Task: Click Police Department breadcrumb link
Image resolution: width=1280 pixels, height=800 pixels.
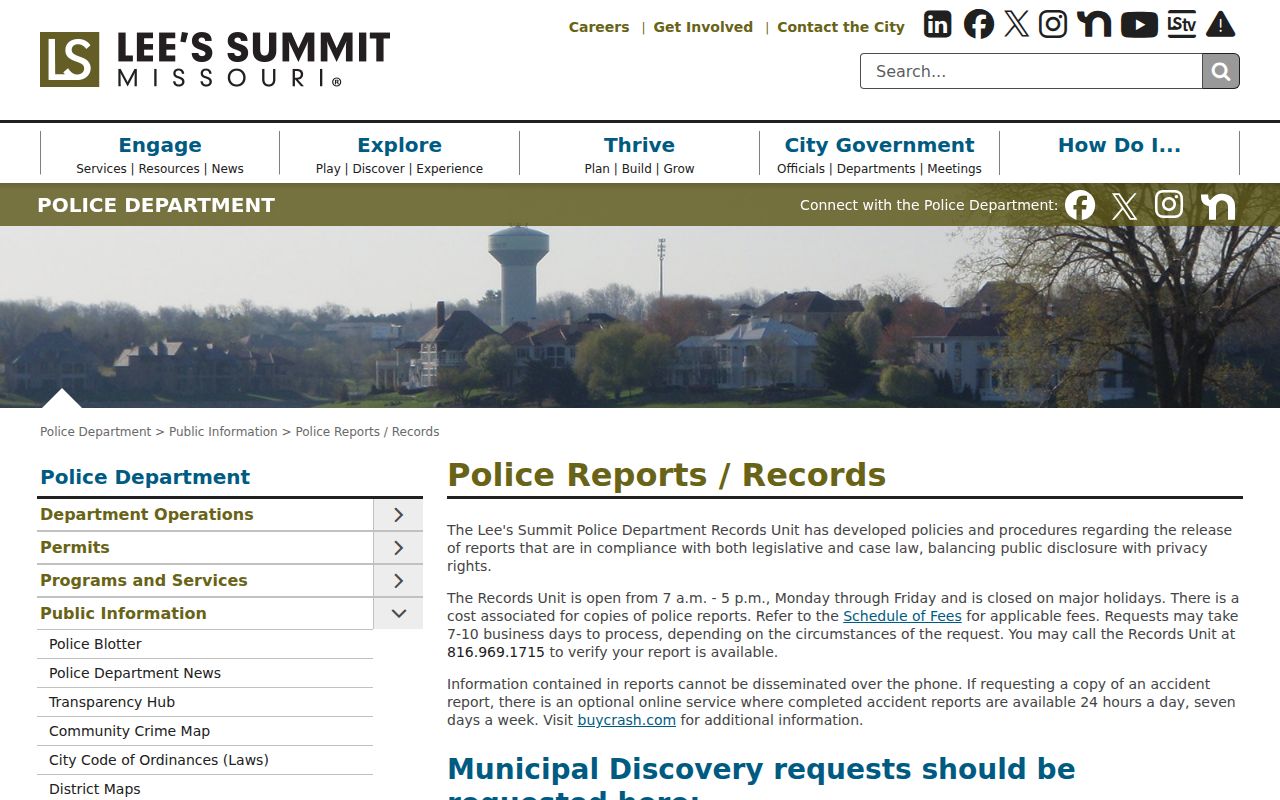Action: [95, 432]
